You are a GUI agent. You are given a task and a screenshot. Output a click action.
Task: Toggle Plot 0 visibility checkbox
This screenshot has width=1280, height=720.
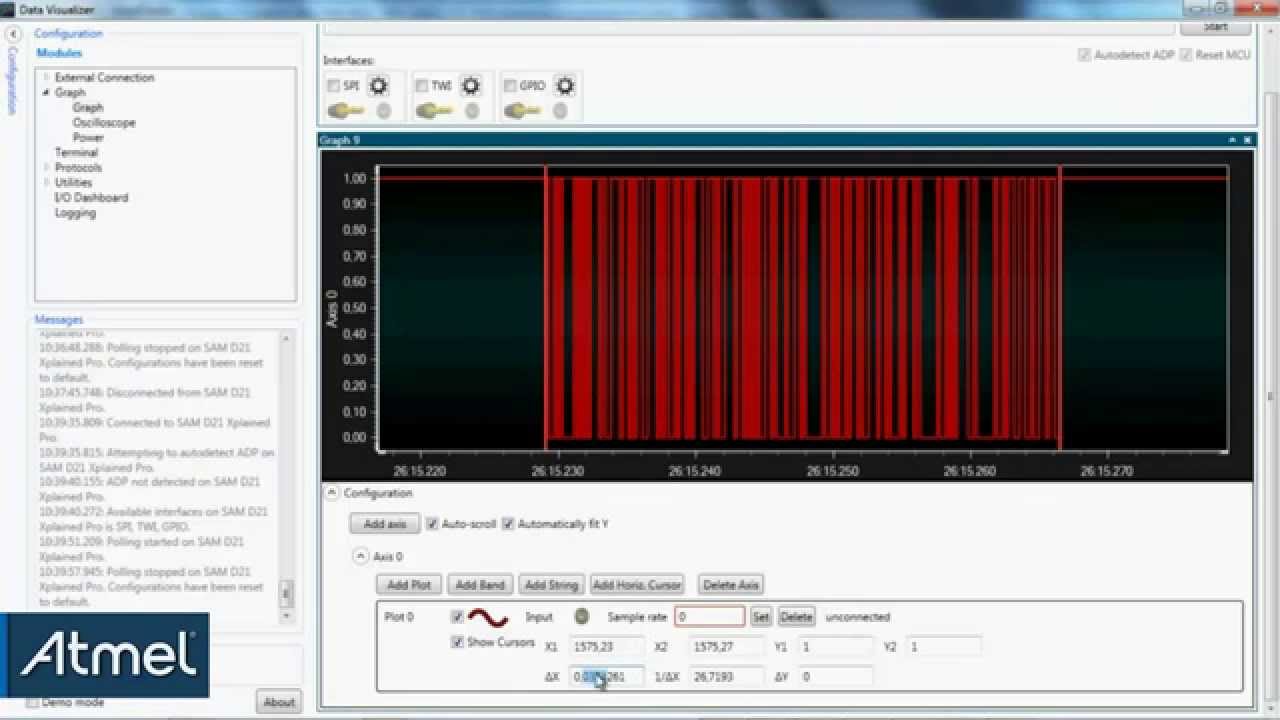457,617
